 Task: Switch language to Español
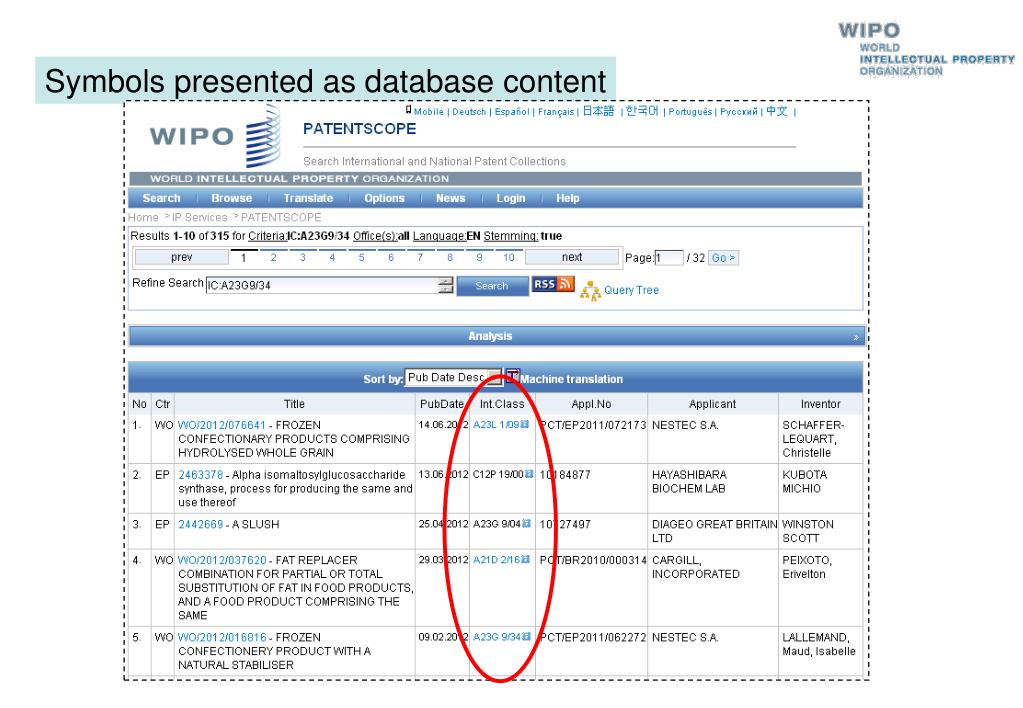512,112
